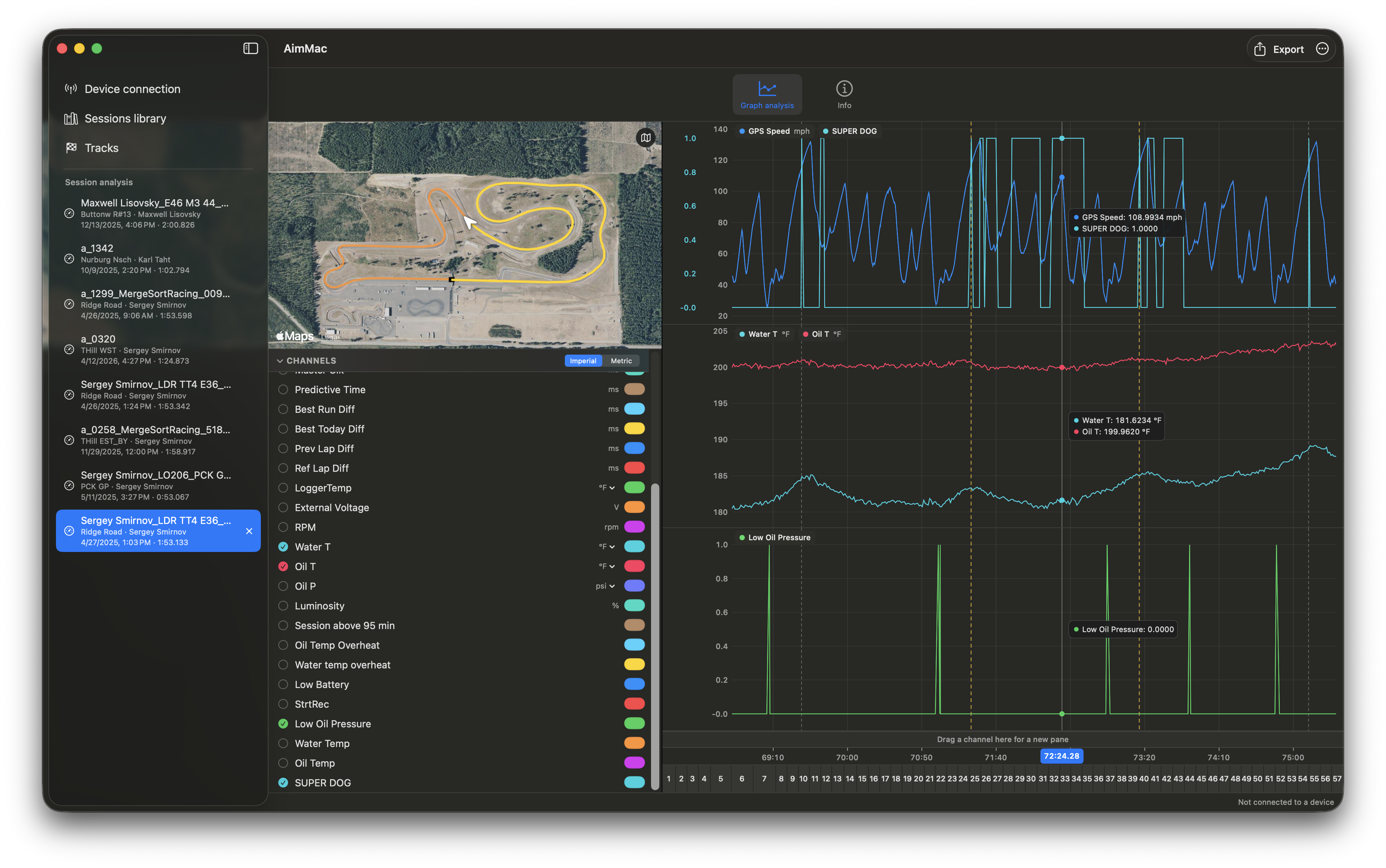Click the Info circle icon
The image size is (1386, 868).
pyautogui.click(x=844, y=88)
